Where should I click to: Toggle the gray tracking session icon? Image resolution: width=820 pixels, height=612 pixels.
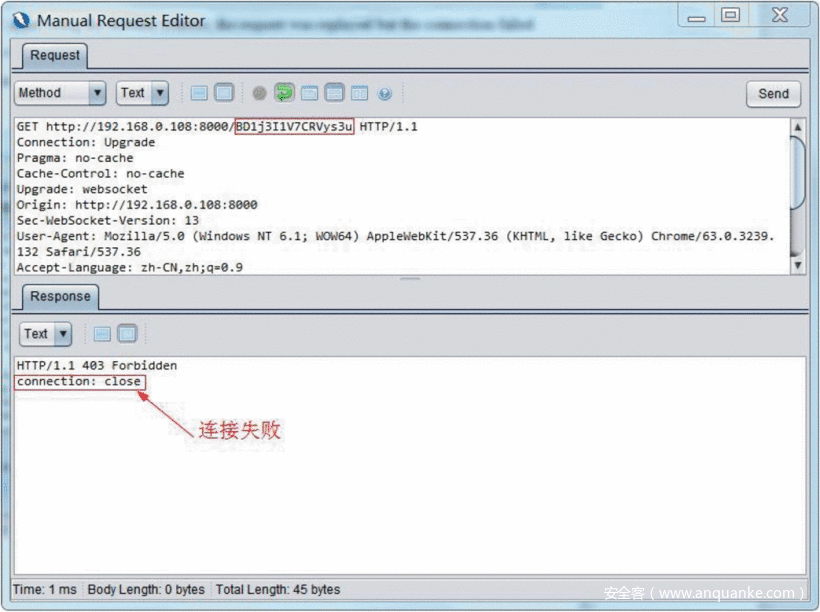coord(259,94)
